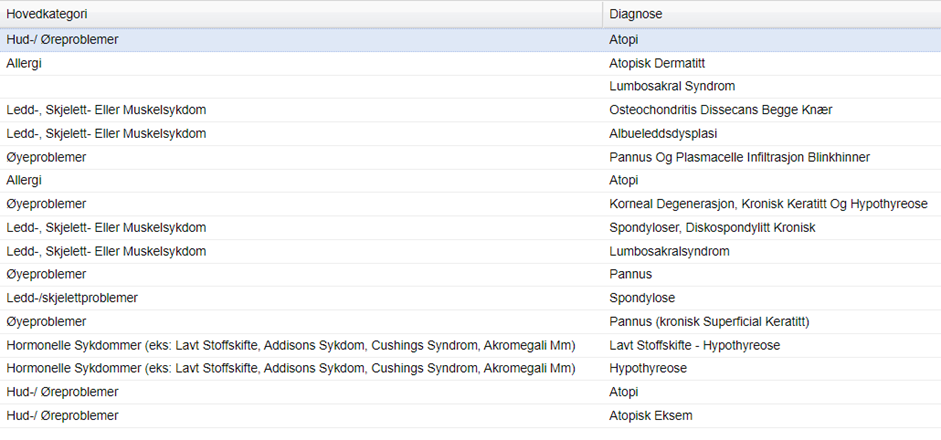Pick the one-word Lumbosakralsyndrom diagnosis

click(669, 251)
